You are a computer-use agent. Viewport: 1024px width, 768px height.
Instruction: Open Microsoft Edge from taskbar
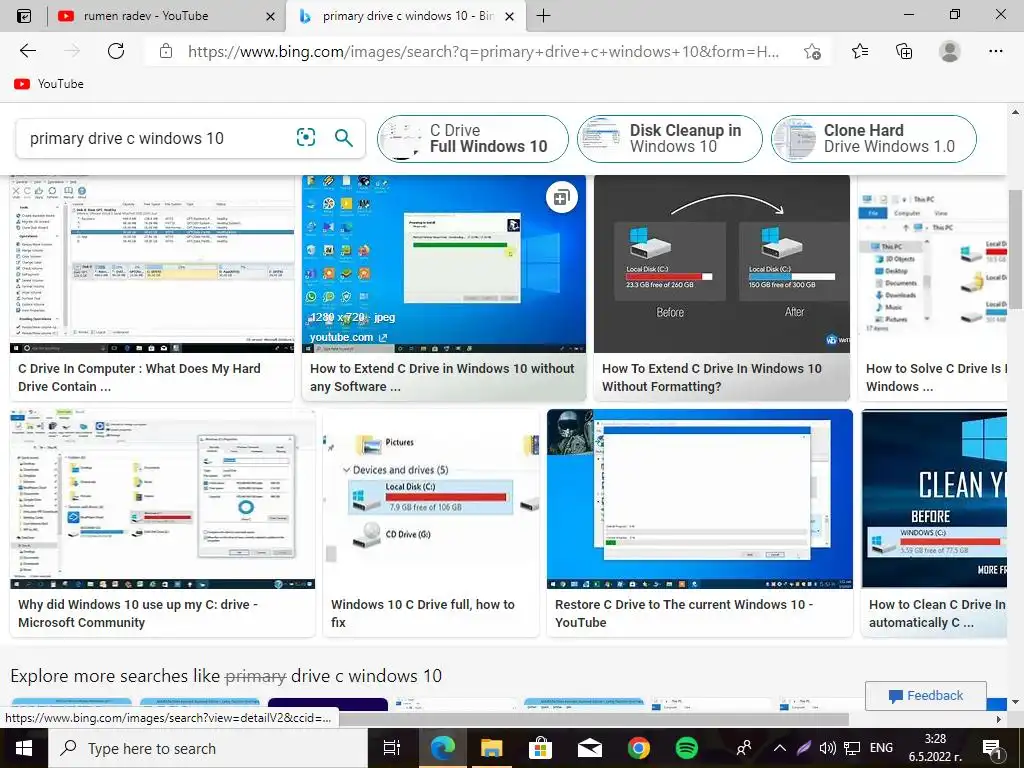click(x=442, y=748)
